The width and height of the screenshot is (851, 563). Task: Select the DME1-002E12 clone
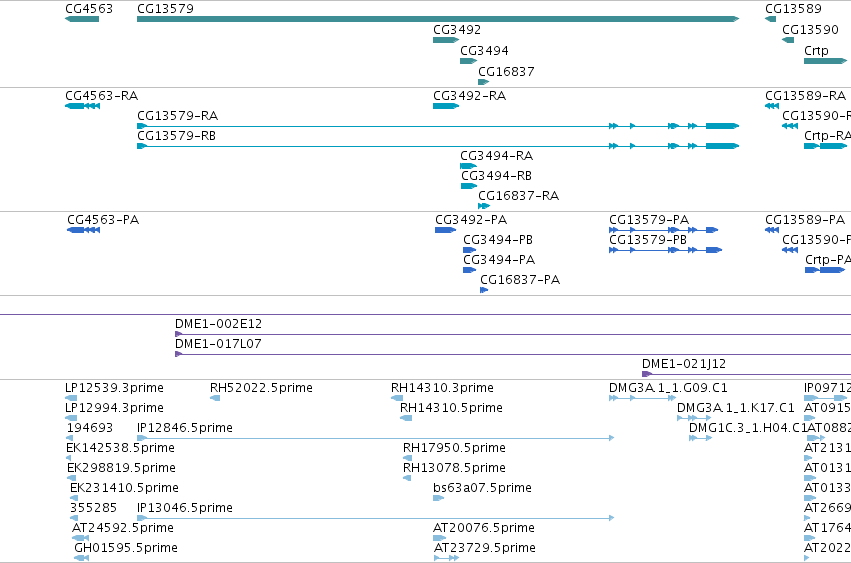513,334
